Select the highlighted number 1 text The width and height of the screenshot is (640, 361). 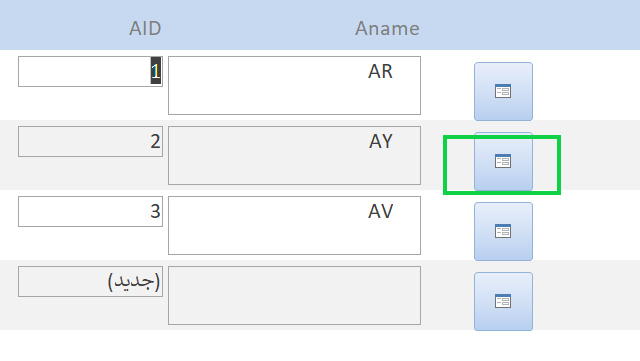click(x=156, y=71)
